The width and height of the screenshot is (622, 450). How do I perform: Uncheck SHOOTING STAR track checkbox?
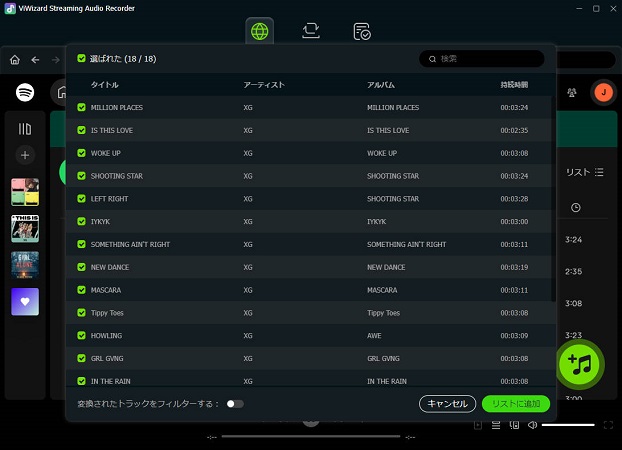click(81, 176)
